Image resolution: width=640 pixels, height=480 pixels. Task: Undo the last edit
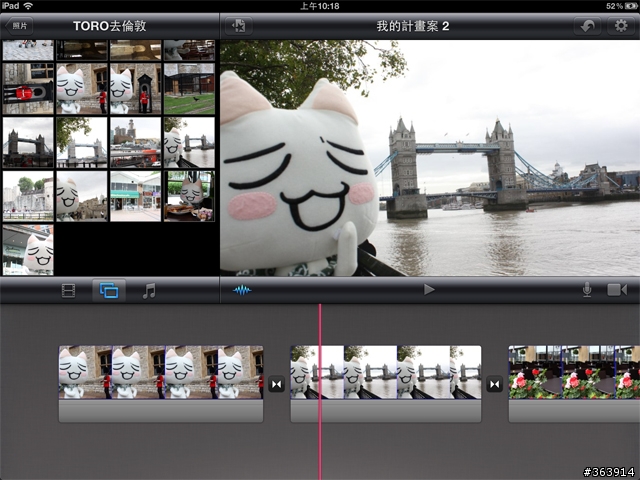click(587, 26)
